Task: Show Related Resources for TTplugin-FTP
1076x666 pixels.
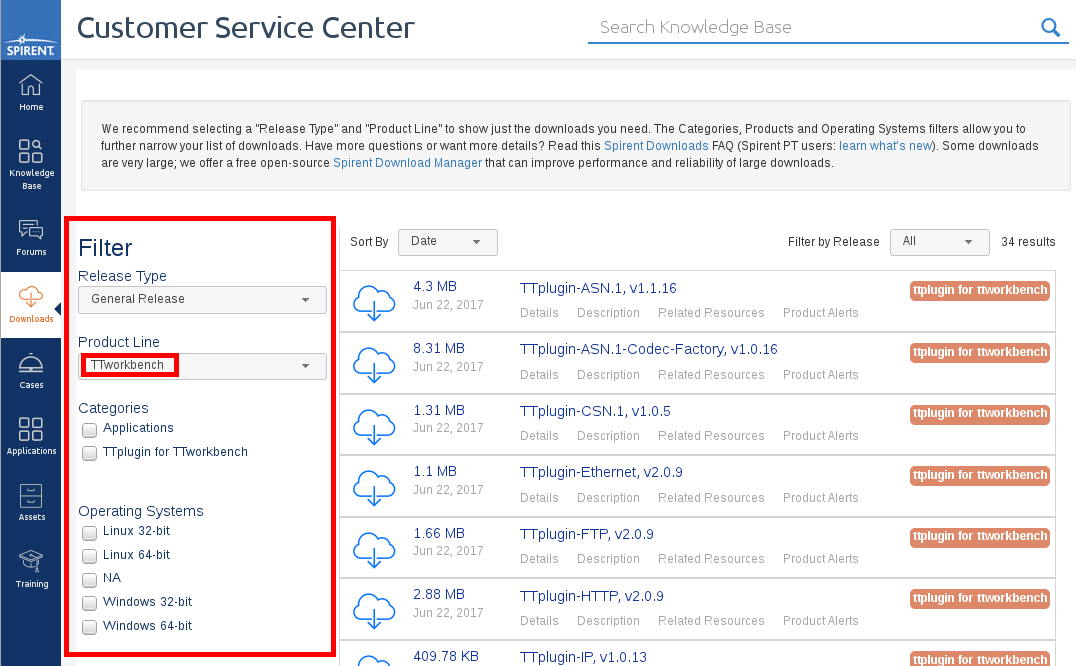Action: click(711, 559)
